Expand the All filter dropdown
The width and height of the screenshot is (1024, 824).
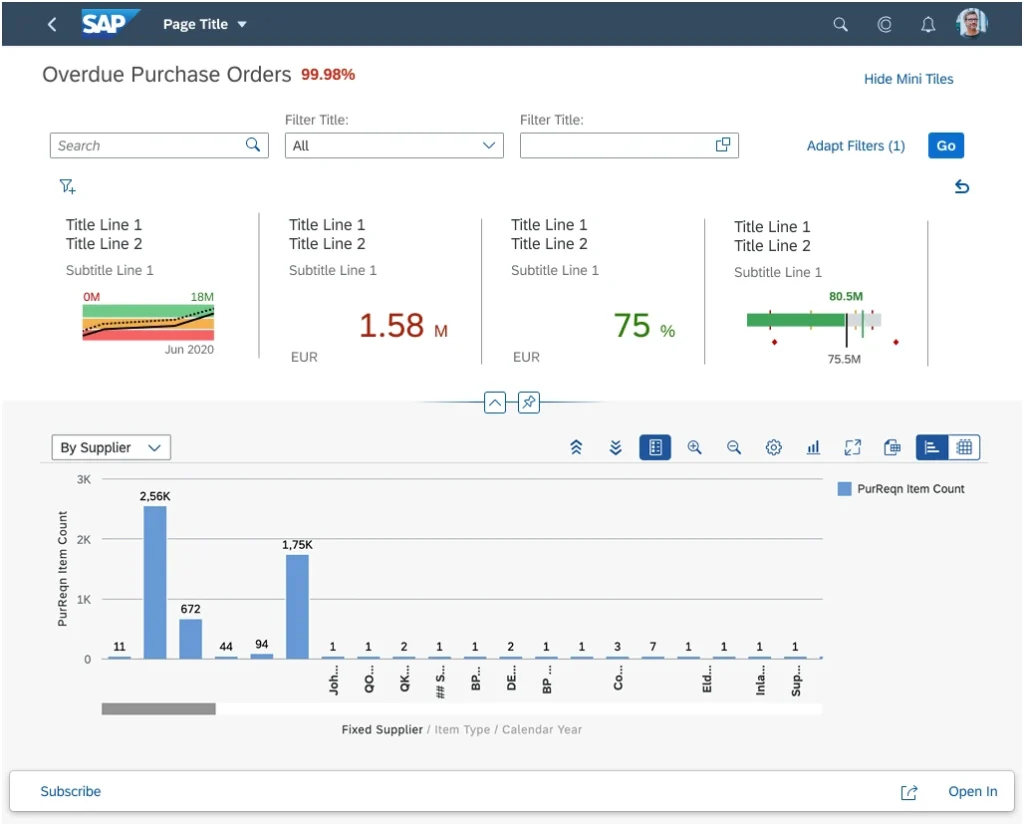(392, 146)
